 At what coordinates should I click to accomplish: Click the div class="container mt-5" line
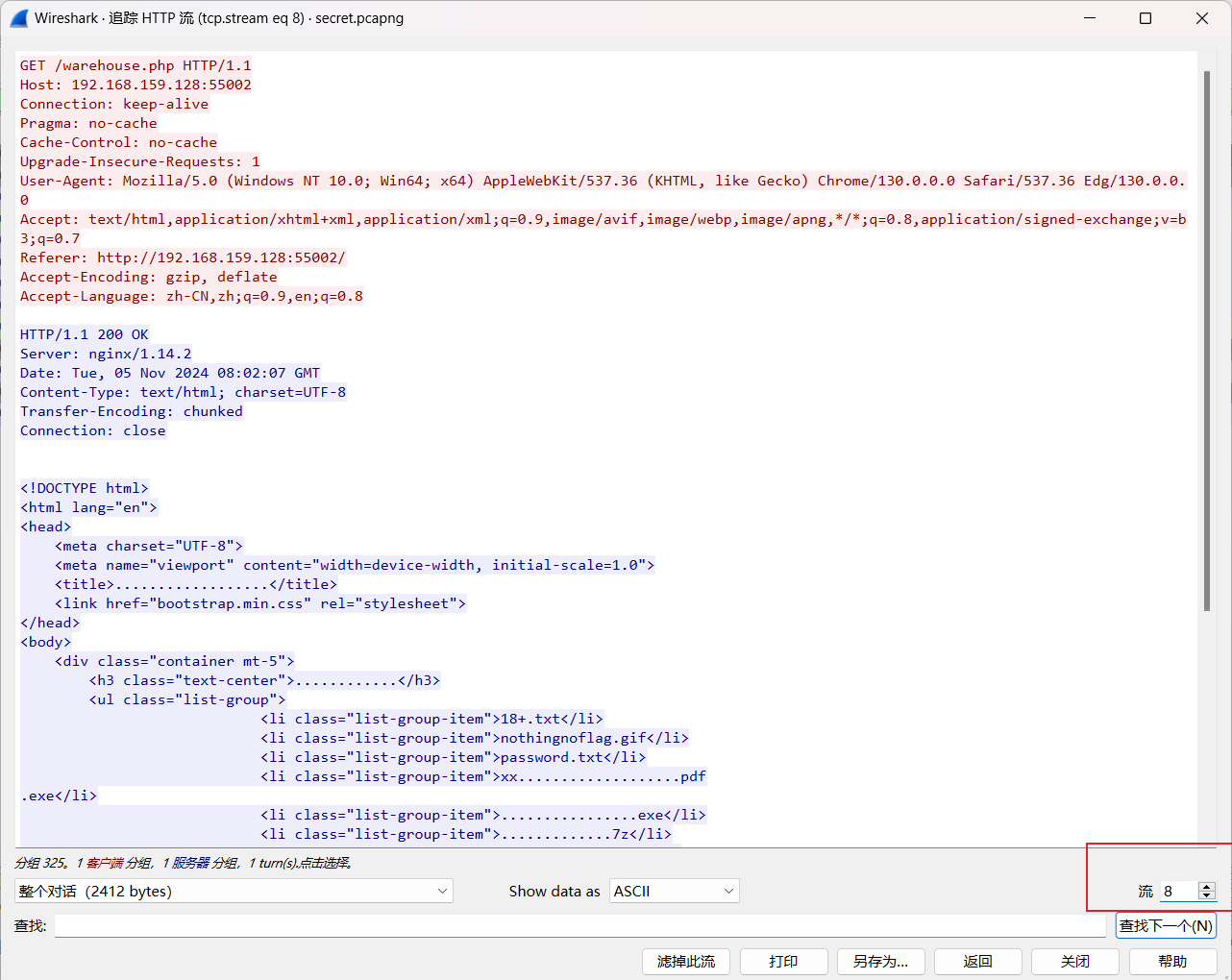pos(174,661)
